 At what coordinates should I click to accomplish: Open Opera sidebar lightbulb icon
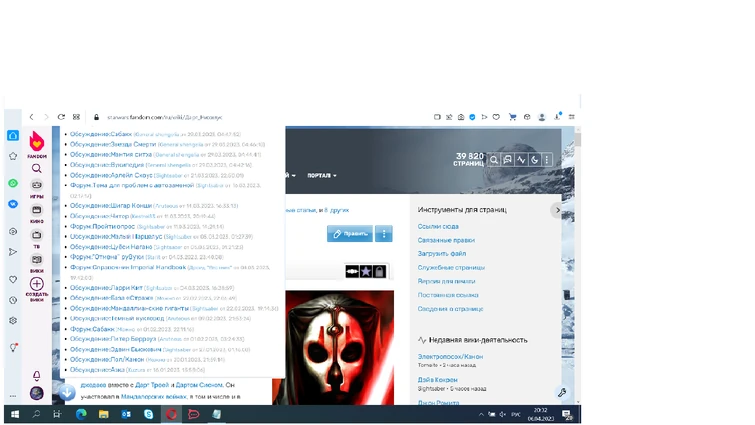[13, 348]
